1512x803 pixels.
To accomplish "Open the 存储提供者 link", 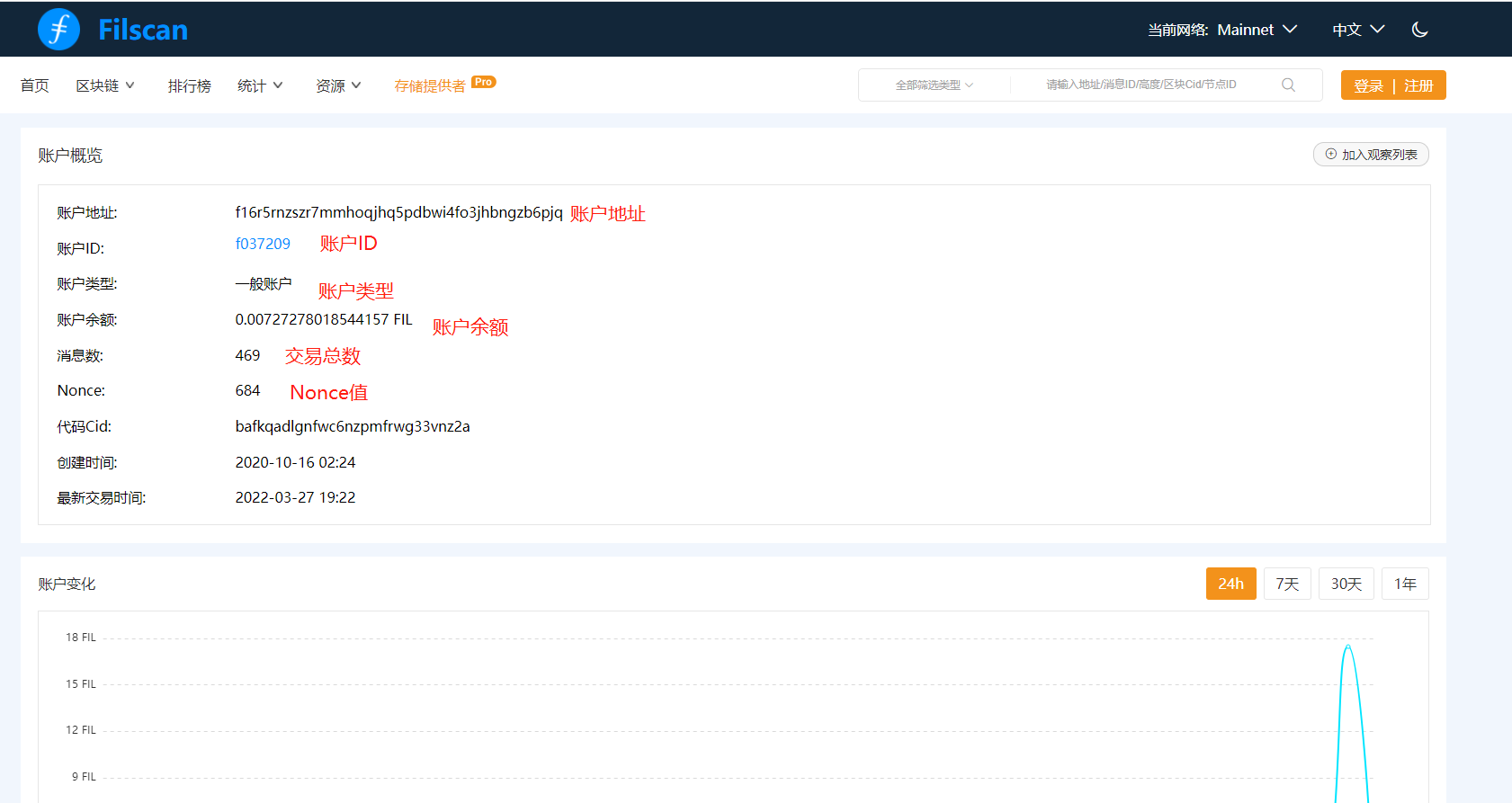I will click(x=430, y=85).
